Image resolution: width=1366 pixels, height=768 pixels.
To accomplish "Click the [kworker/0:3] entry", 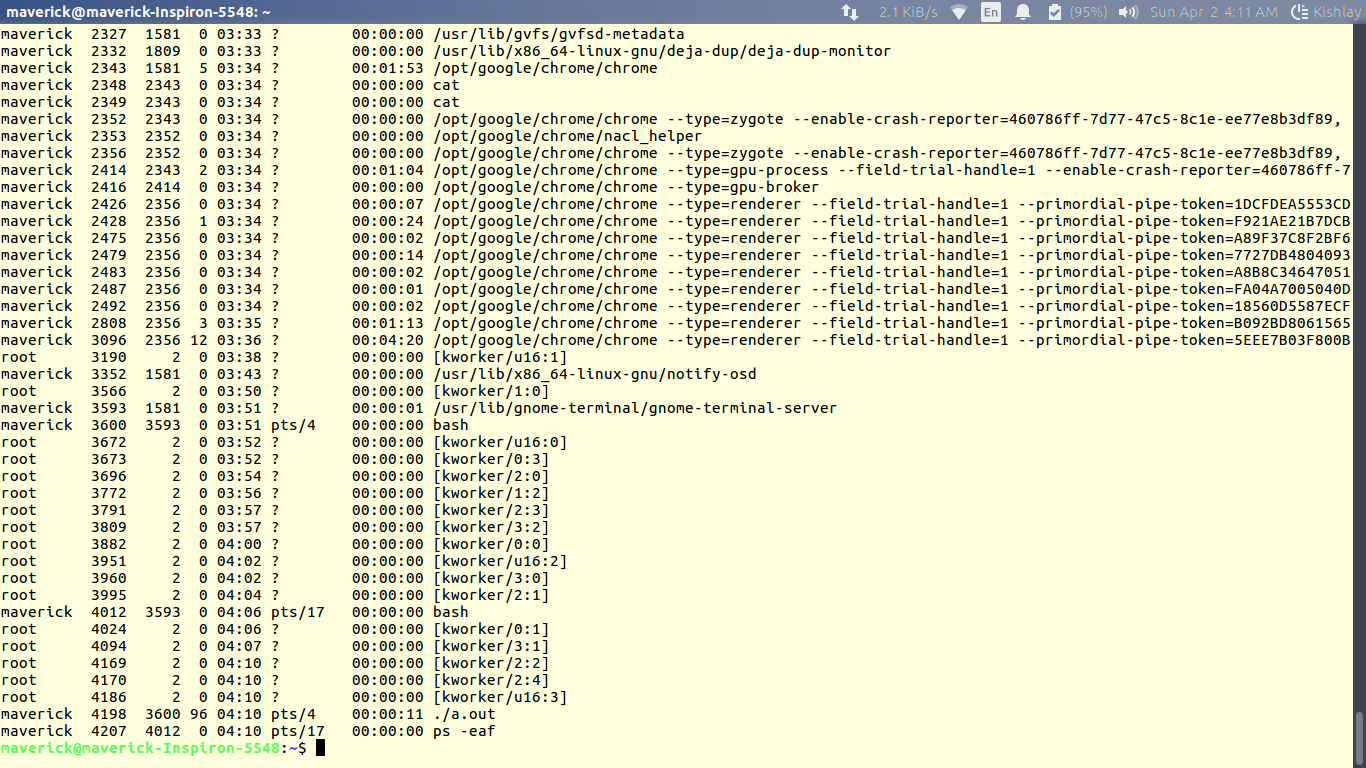I will tap(491, 459).
